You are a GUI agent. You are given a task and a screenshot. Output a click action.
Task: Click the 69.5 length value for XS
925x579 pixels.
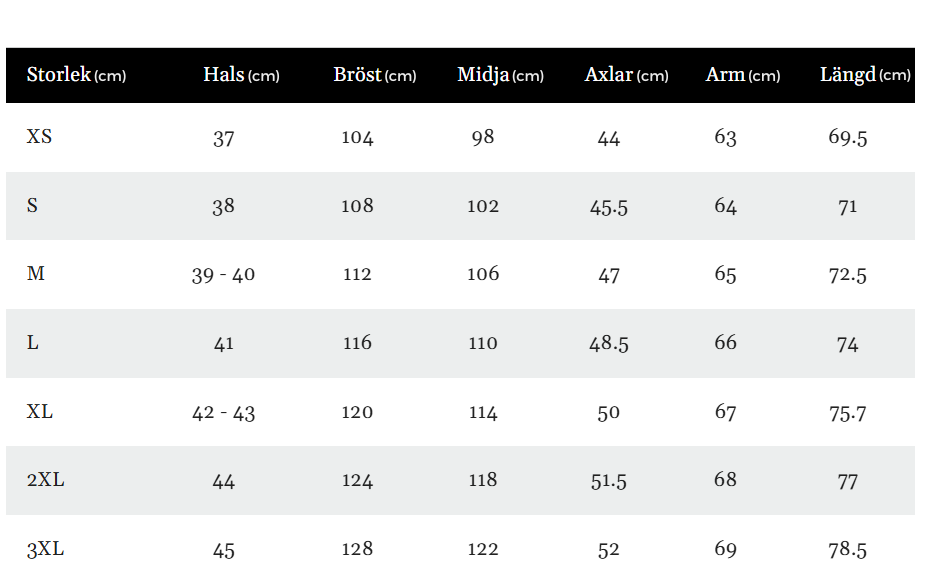[848, 138]
